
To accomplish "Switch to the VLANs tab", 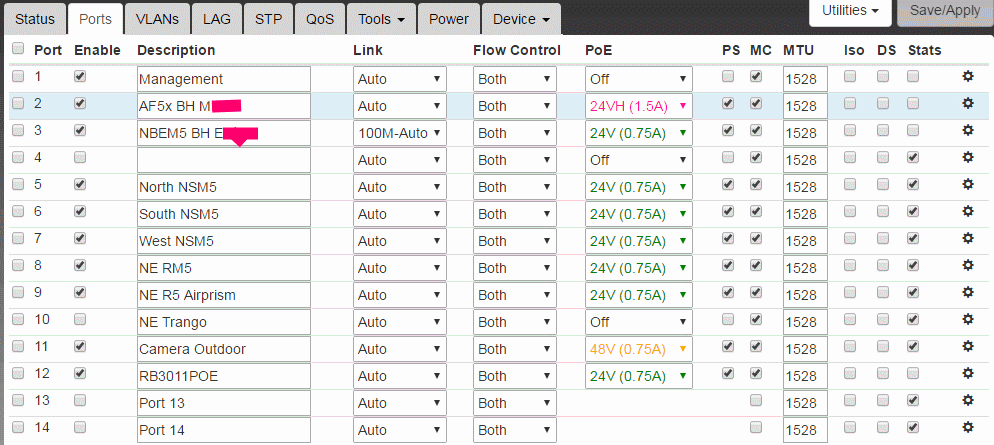I will [x=158, y=19].
